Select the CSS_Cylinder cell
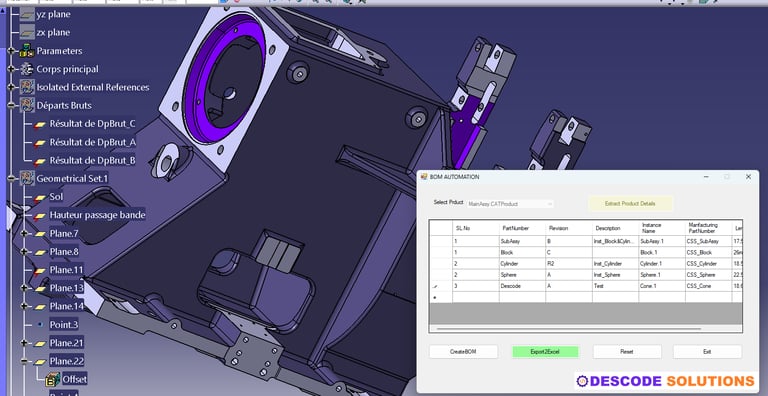The height and width of the screenshot is (396, 768). [x=708, y=264]
